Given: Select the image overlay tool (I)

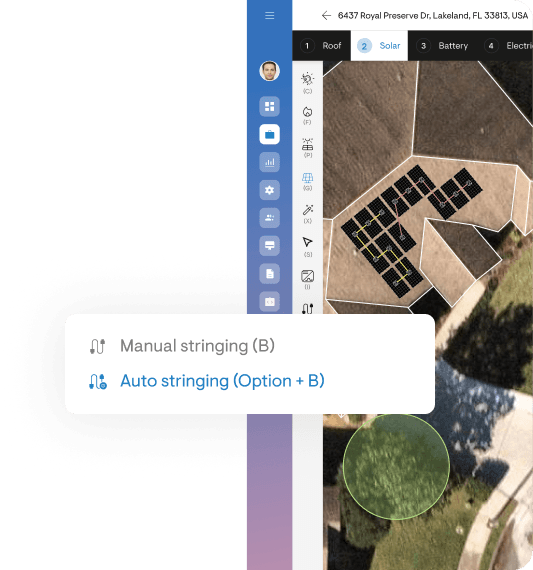Looking at the screenshot, I should click(x=308, y=279).
